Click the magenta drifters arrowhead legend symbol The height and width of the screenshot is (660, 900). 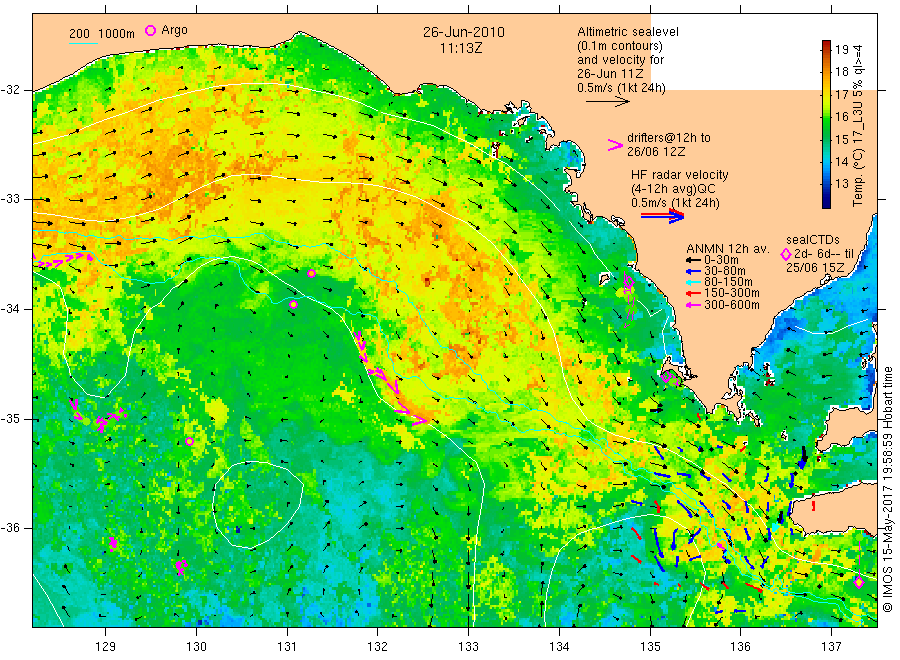pyautogui.click(x=615, y=145)
